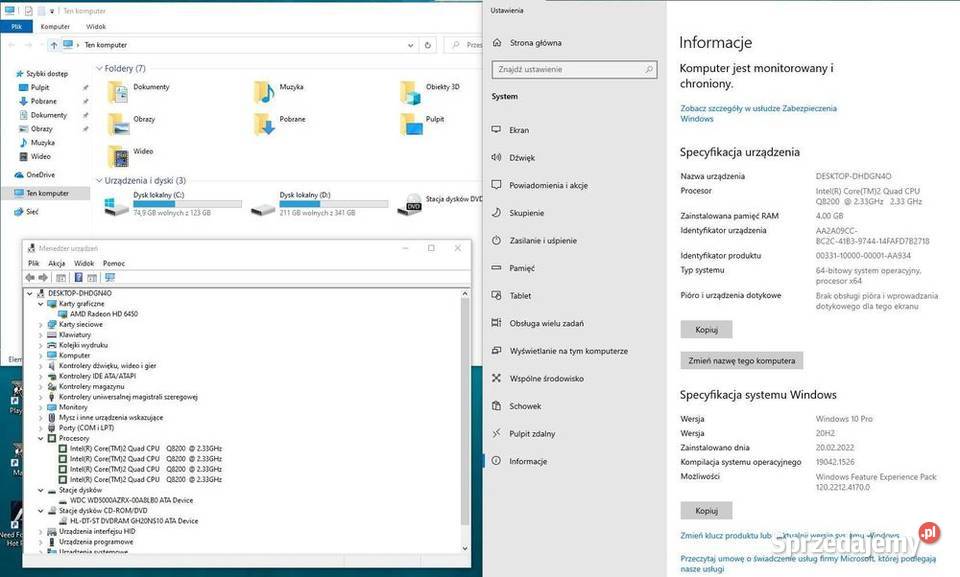This screenshot has height=577, width=960.
Task: Open Ekran settings in sidebar
Action: (x=519, y=130)
